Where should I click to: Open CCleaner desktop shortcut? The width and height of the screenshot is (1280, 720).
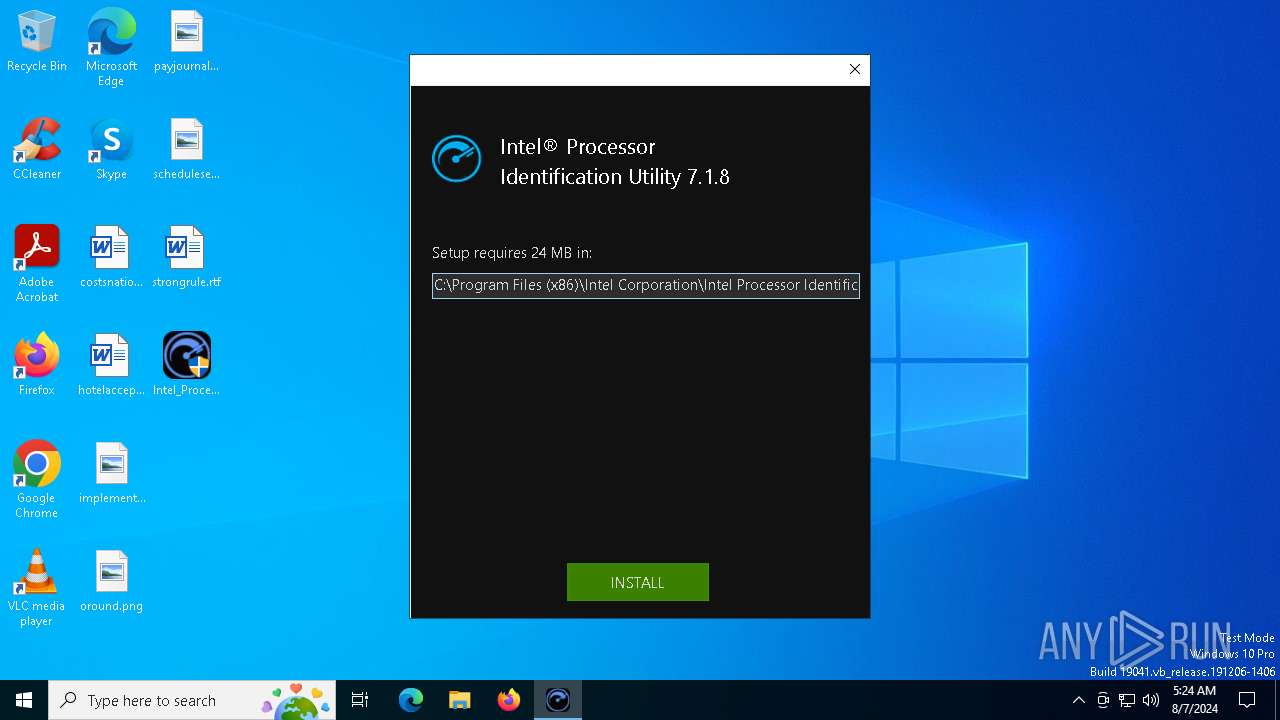37,150
